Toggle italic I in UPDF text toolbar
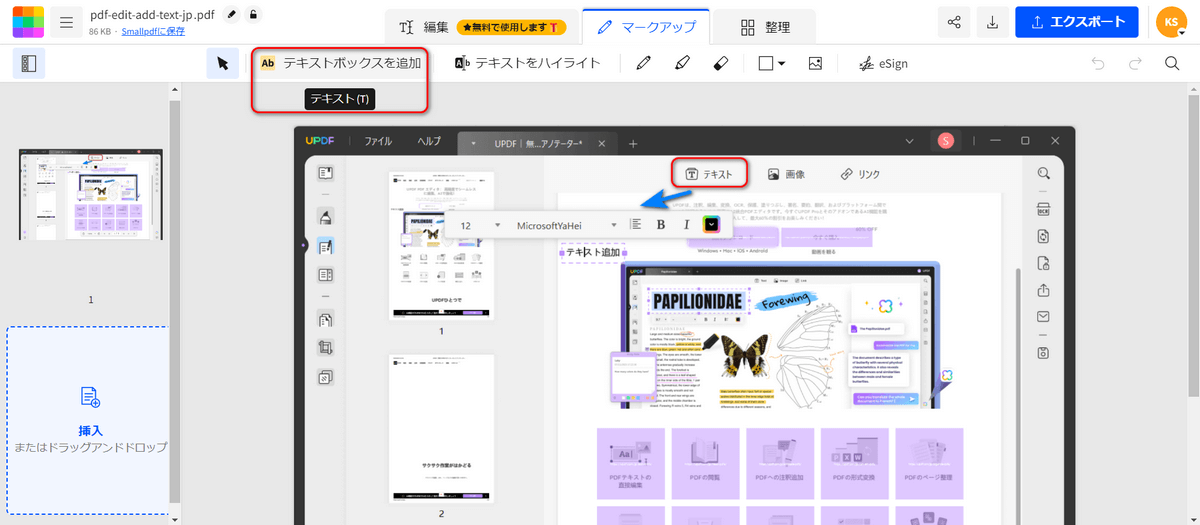1200x525 pixels. pos(686,225)
